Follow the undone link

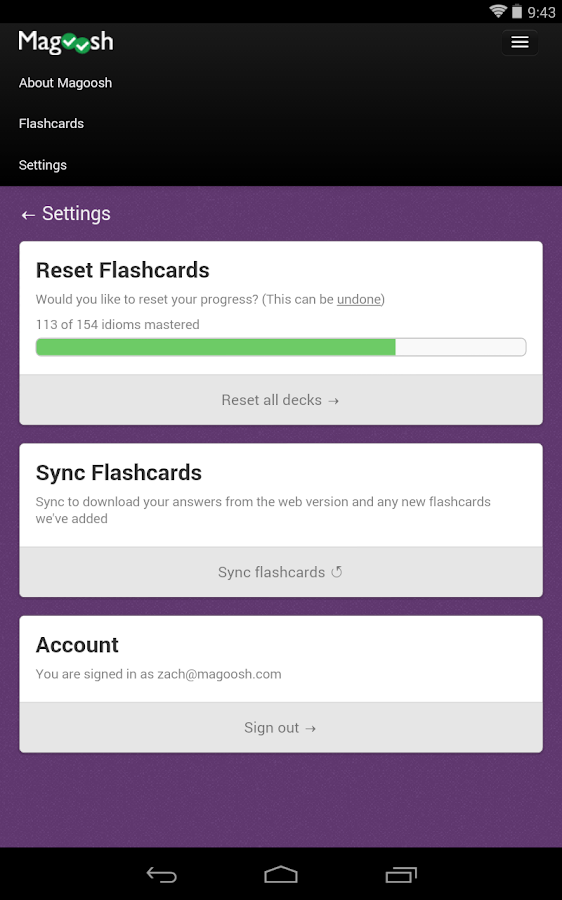point(359,299)
